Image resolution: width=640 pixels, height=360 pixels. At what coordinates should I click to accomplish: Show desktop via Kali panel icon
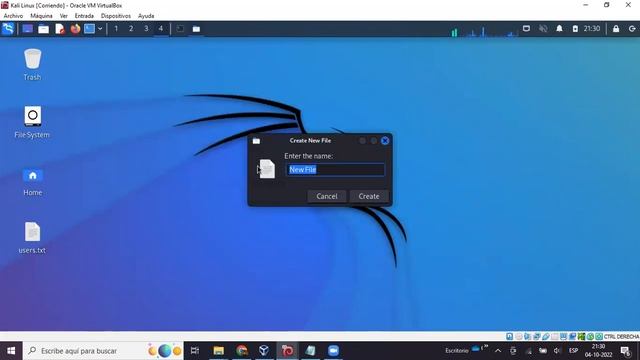[x=27, y=29]
